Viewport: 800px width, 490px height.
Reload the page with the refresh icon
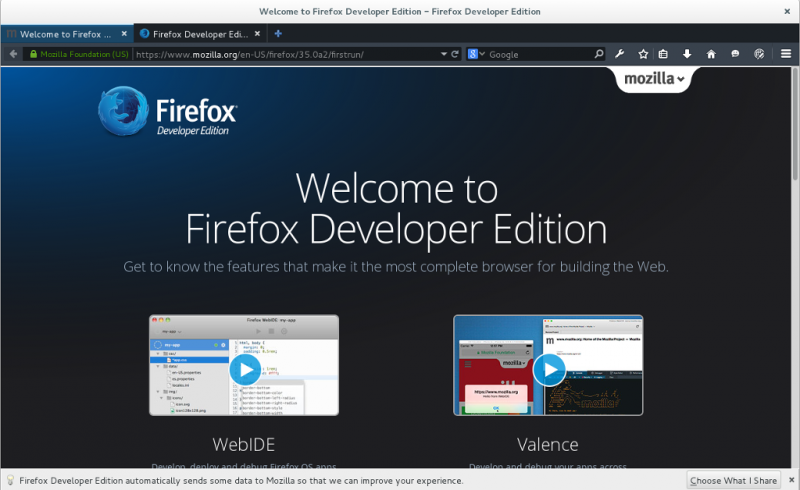click(455, 54)
